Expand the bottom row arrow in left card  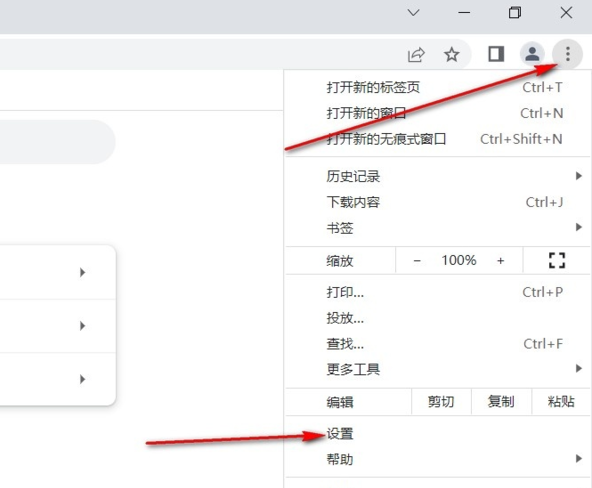[82, 379]
